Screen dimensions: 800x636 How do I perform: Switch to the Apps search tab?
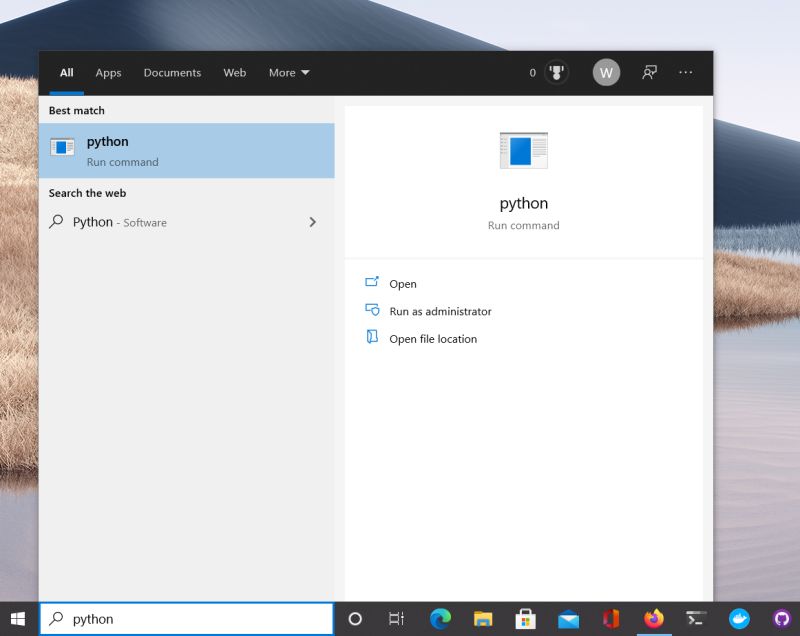pos(108,72)
